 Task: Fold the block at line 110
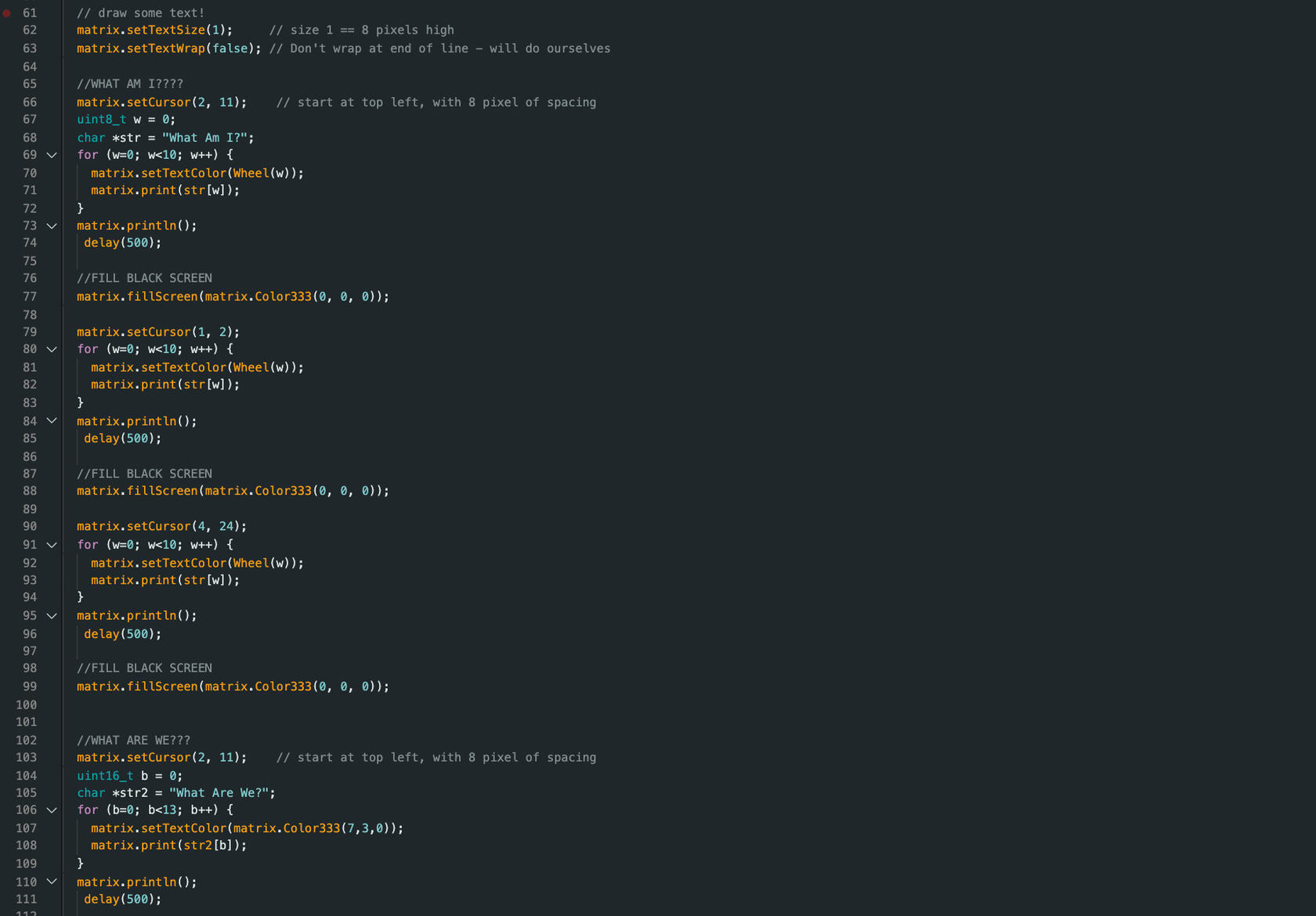[x=52, y=882]
